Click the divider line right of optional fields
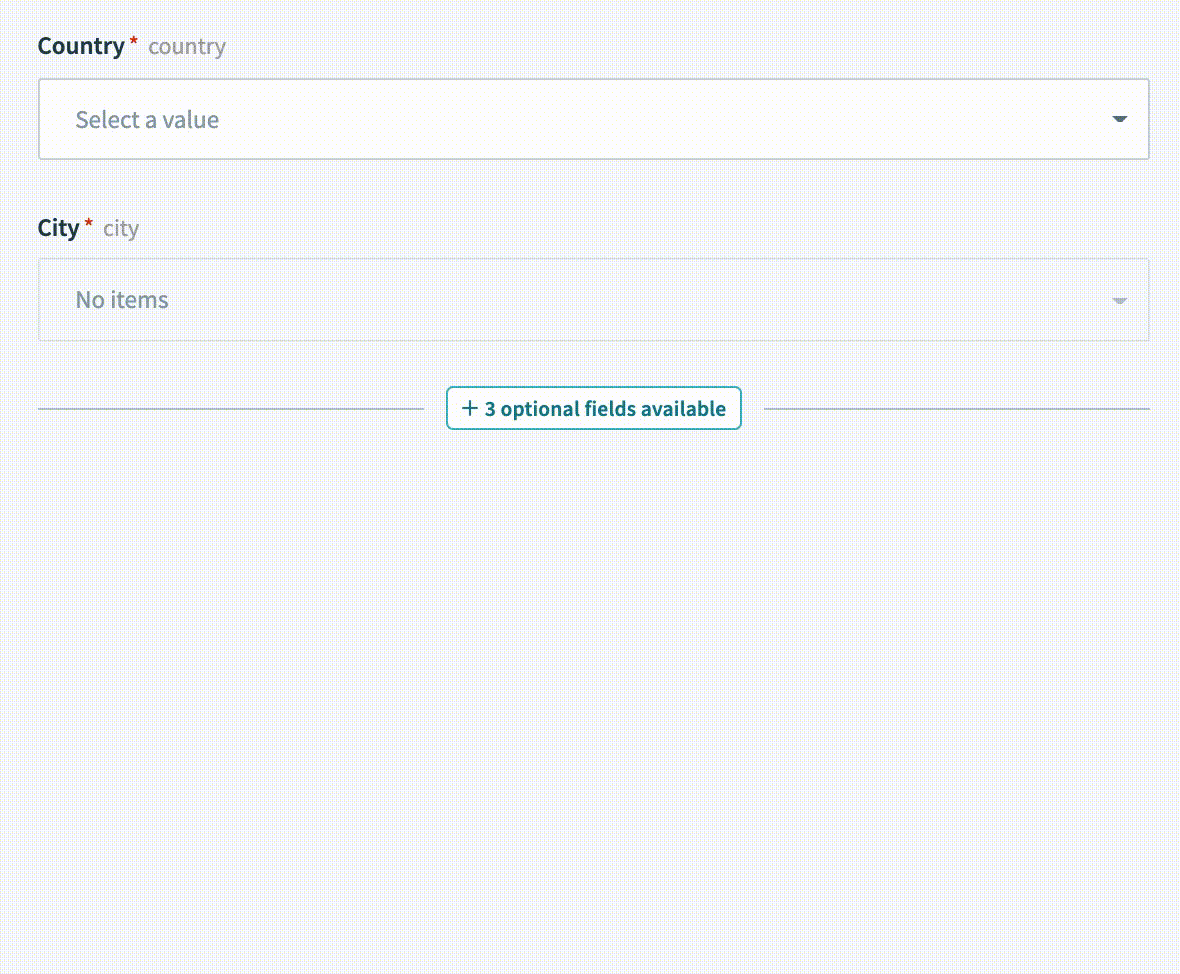Screen dimensions: 1180x974 [x=956, y=409]
